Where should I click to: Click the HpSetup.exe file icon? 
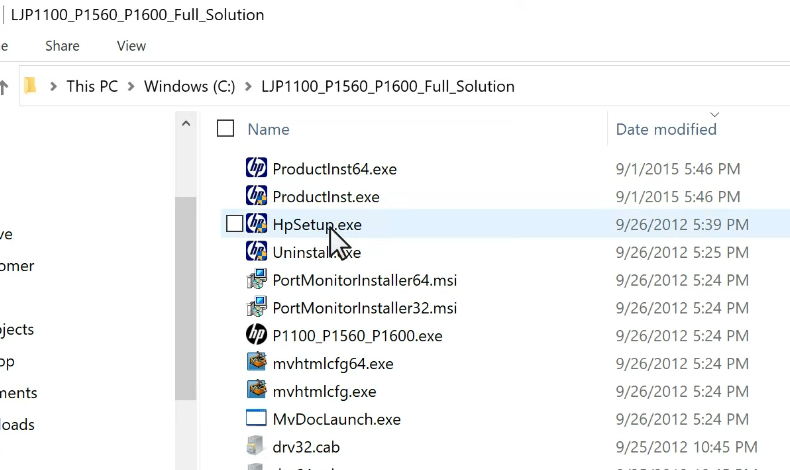(x=256, y=223)
